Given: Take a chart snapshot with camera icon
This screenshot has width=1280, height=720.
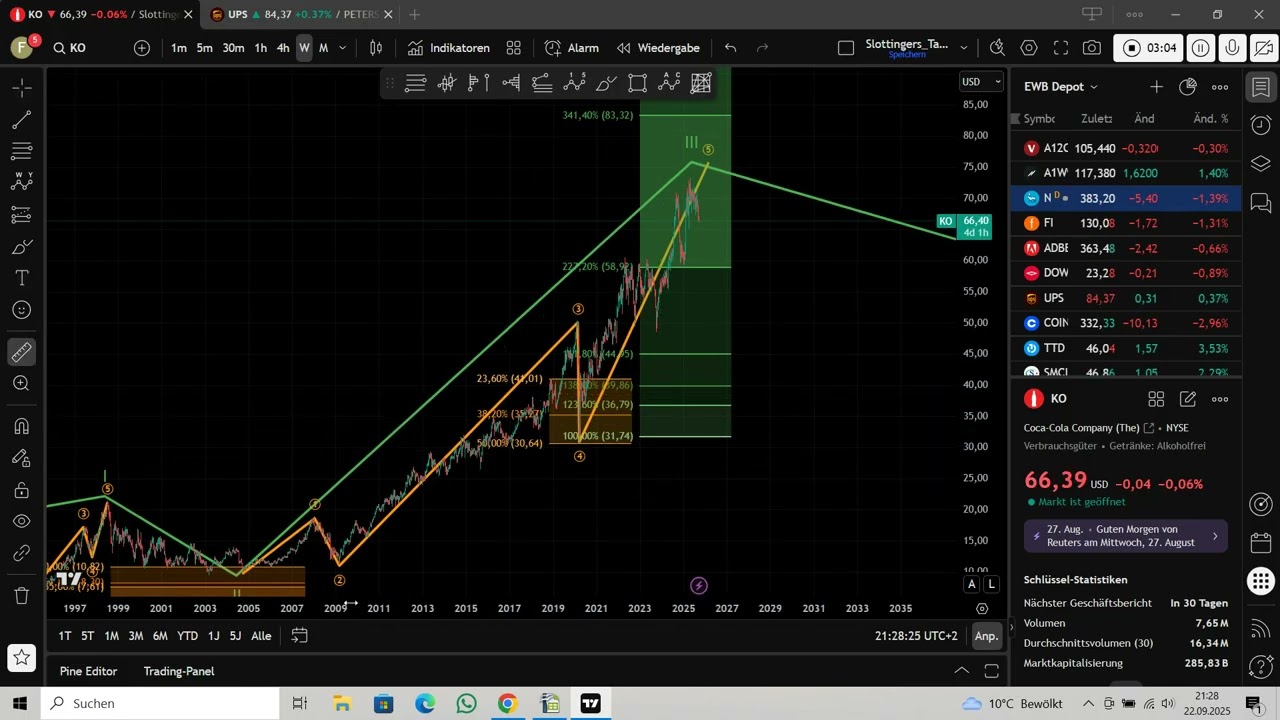Looking at the screenshot, I should click(x=1092, y=48).
